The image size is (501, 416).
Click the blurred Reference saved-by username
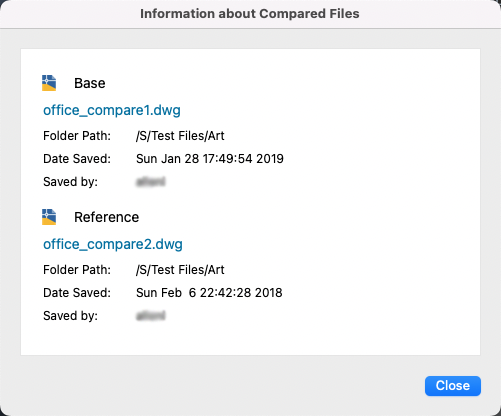tap(151, 316)
